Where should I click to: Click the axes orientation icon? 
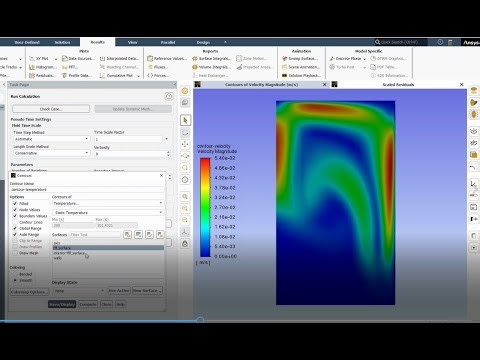tap(185, 232)
